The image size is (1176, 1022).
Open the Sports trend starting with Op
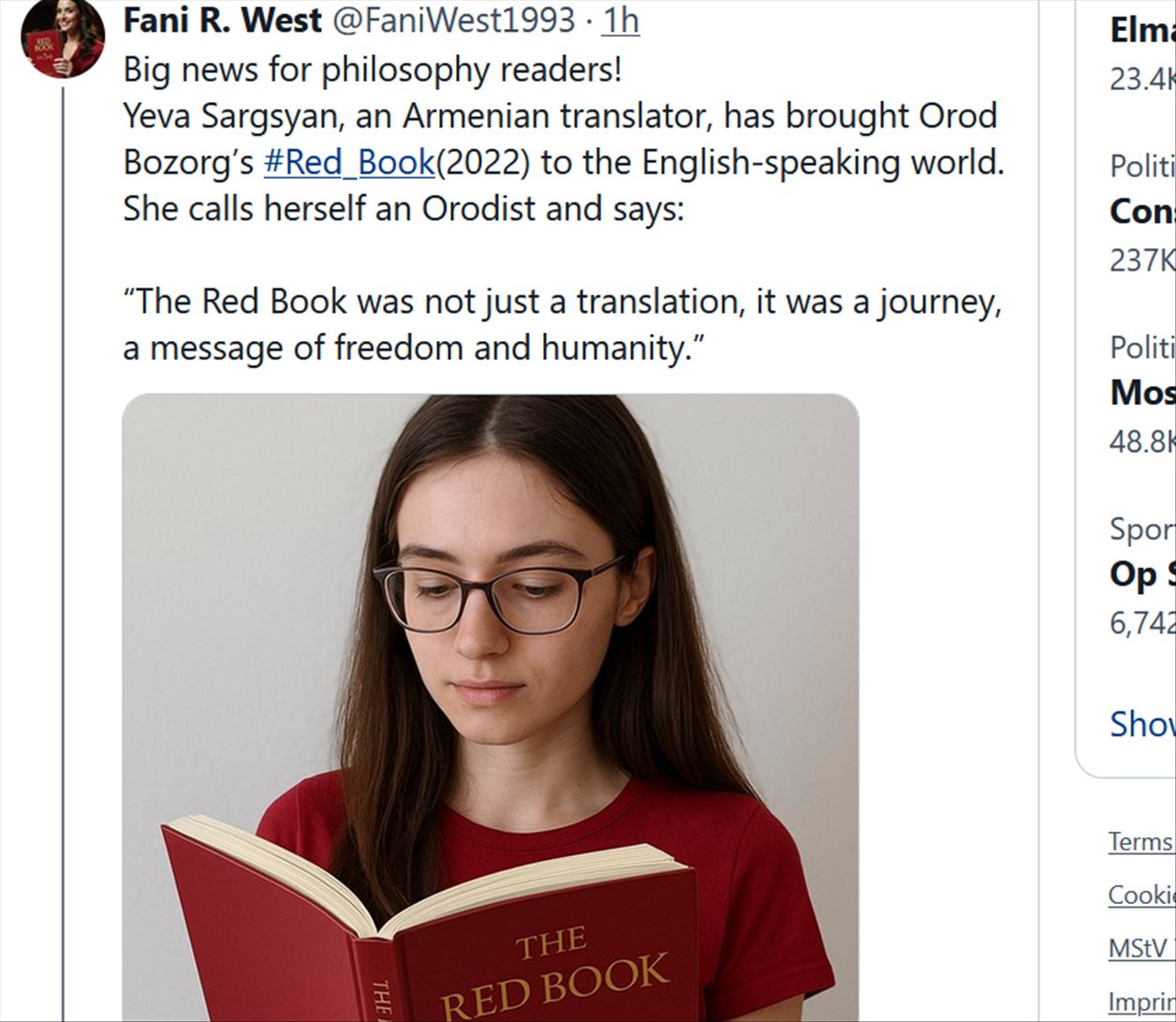[x=1141, y=574]
